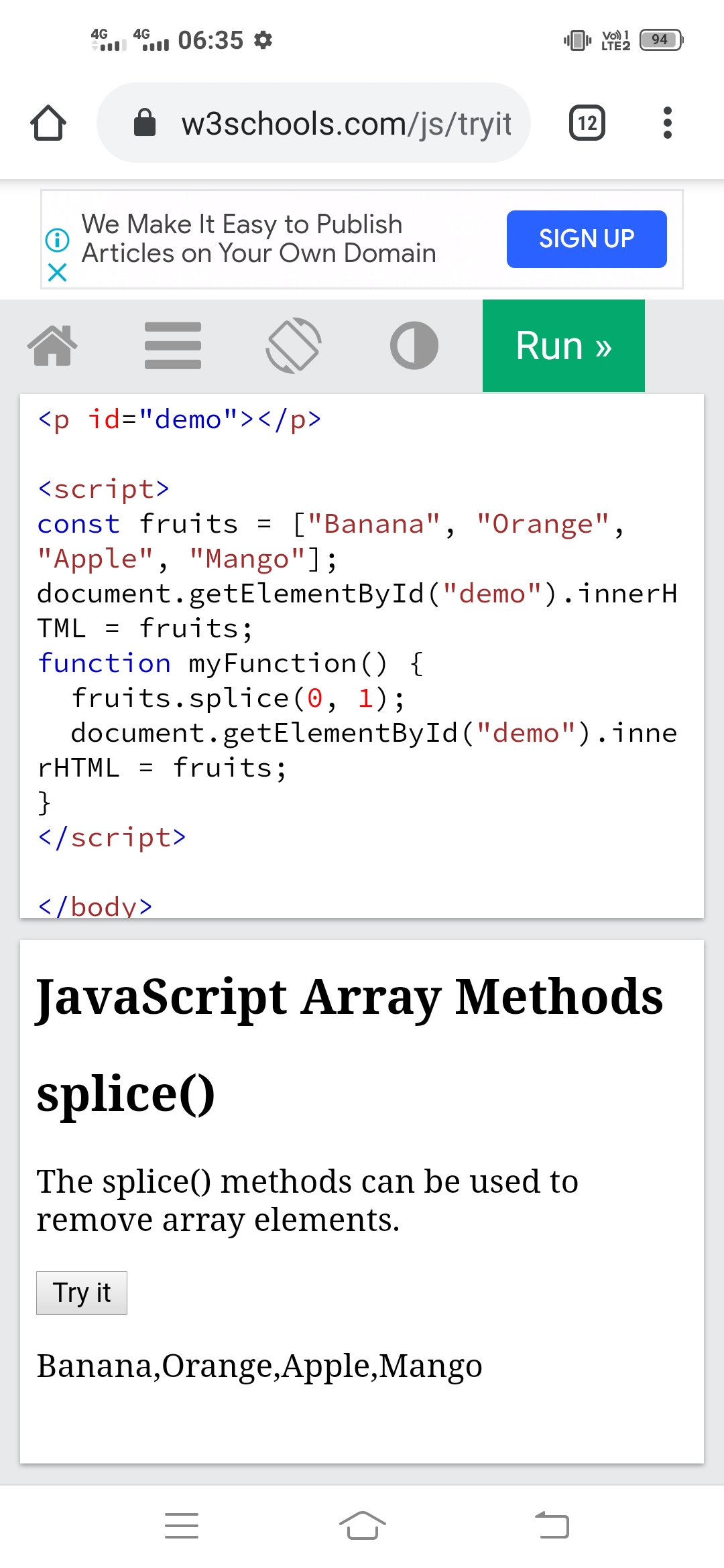This screenshot has width=724, height=1568.
Task: Open the Tryit editor hamburger menu
Action: [173, 346]
